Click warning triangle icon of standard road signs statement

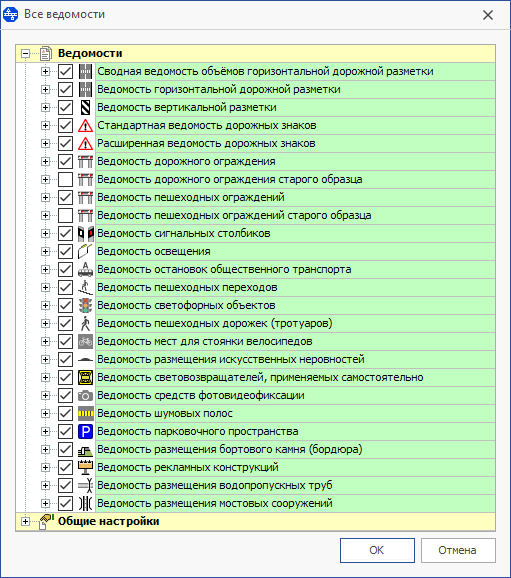(x=85, y=126)
